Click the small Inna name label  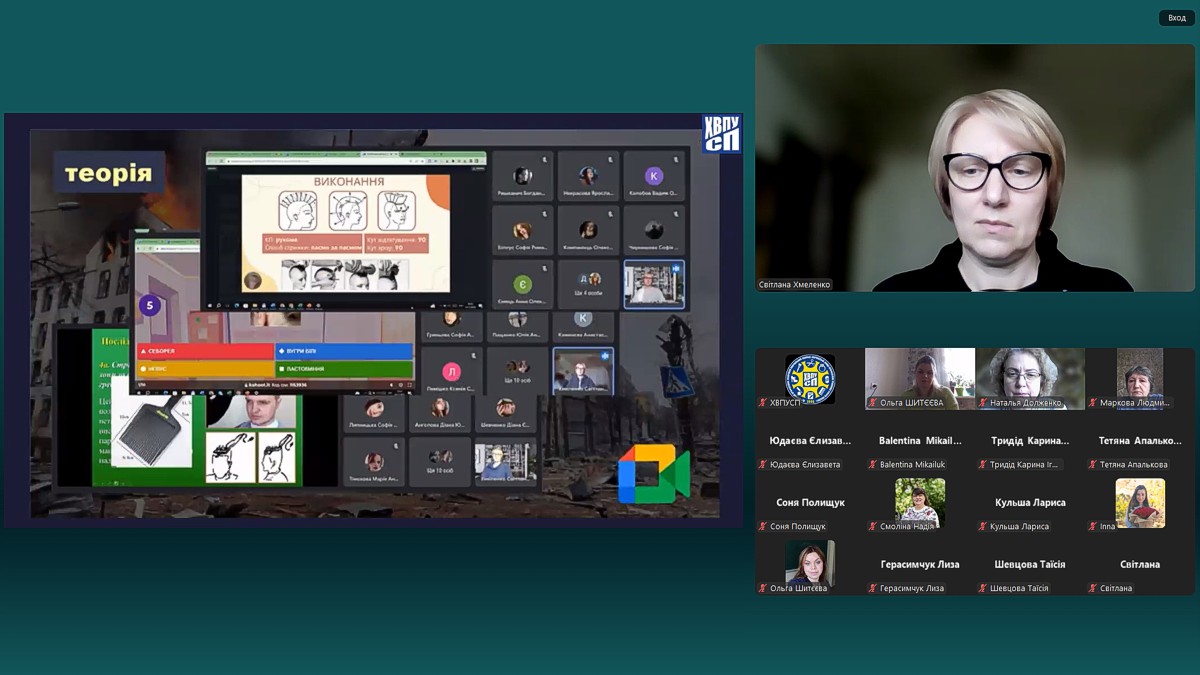pyautogui.click(x=1107, y=527)
